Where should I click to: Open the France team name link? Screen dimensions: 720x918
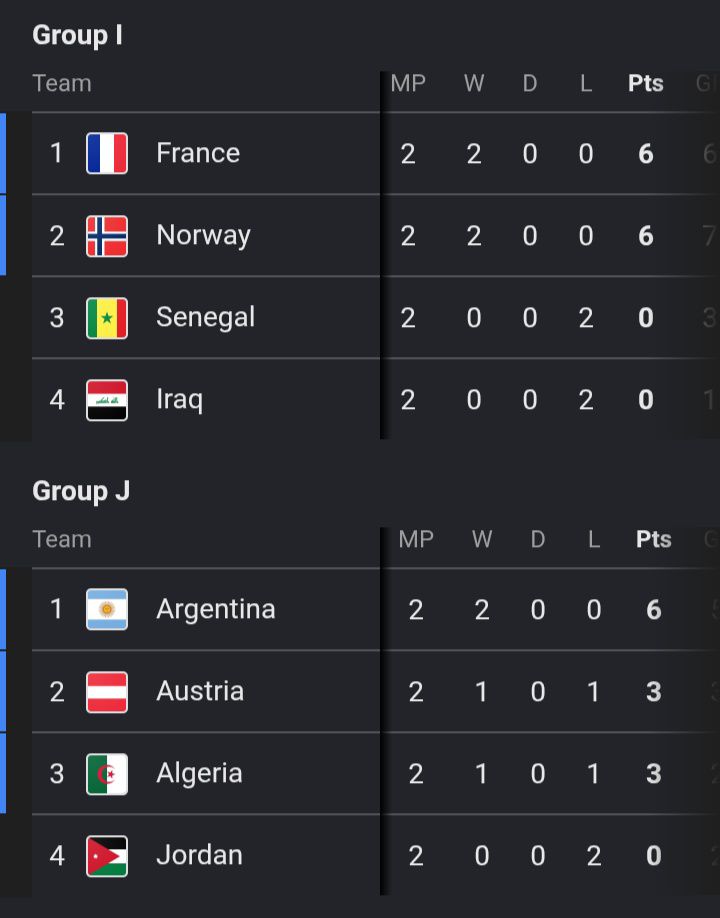point(198,153)
